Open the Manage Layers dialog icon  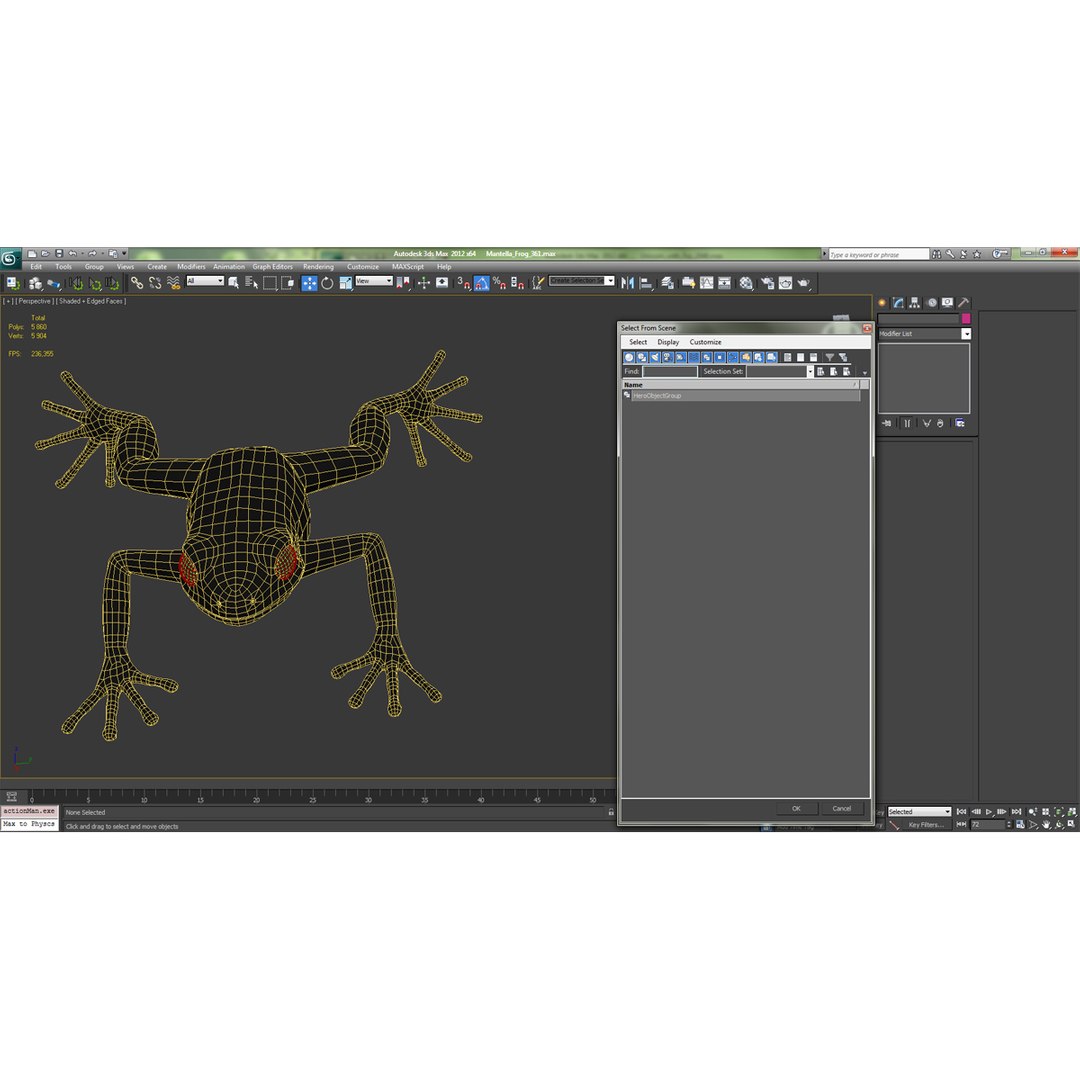point(667,282)
